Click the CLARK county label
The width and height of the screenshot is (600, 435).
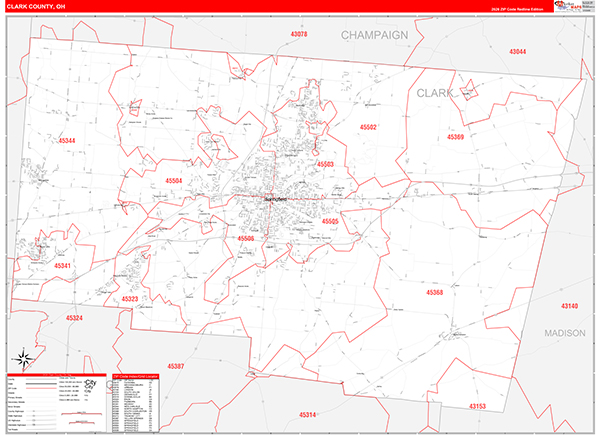[435, 93]
